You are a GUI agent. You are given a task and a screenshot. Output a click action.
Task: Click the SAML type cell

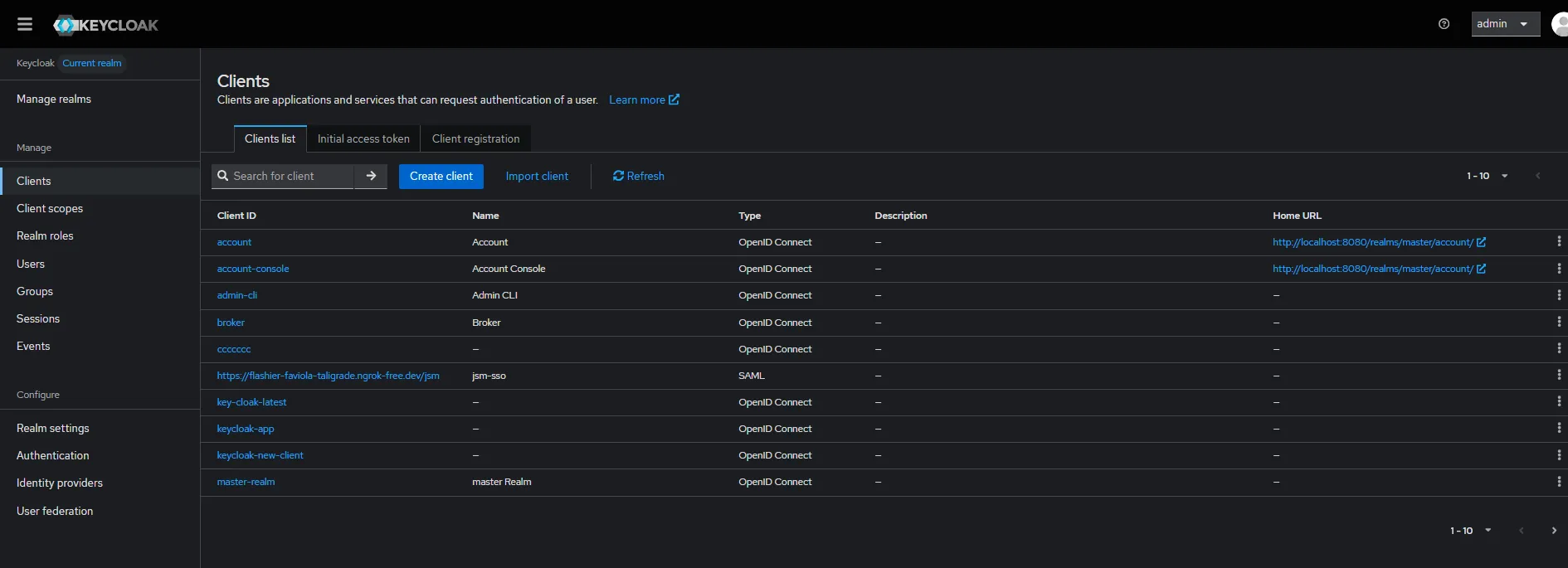pos(752,376)
